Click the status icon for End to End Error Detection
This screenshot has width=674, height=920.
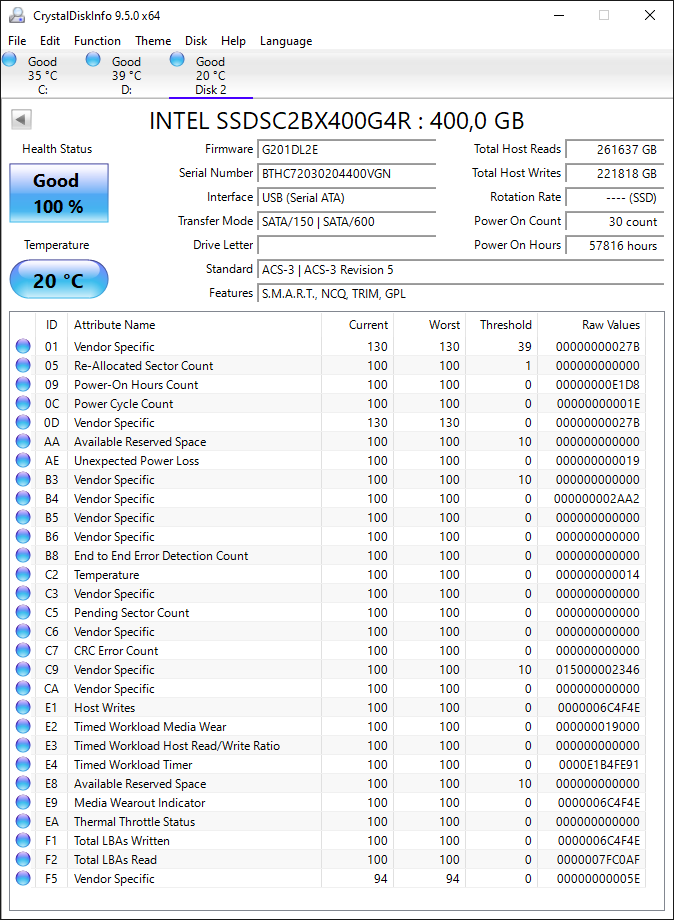(23, 555)
